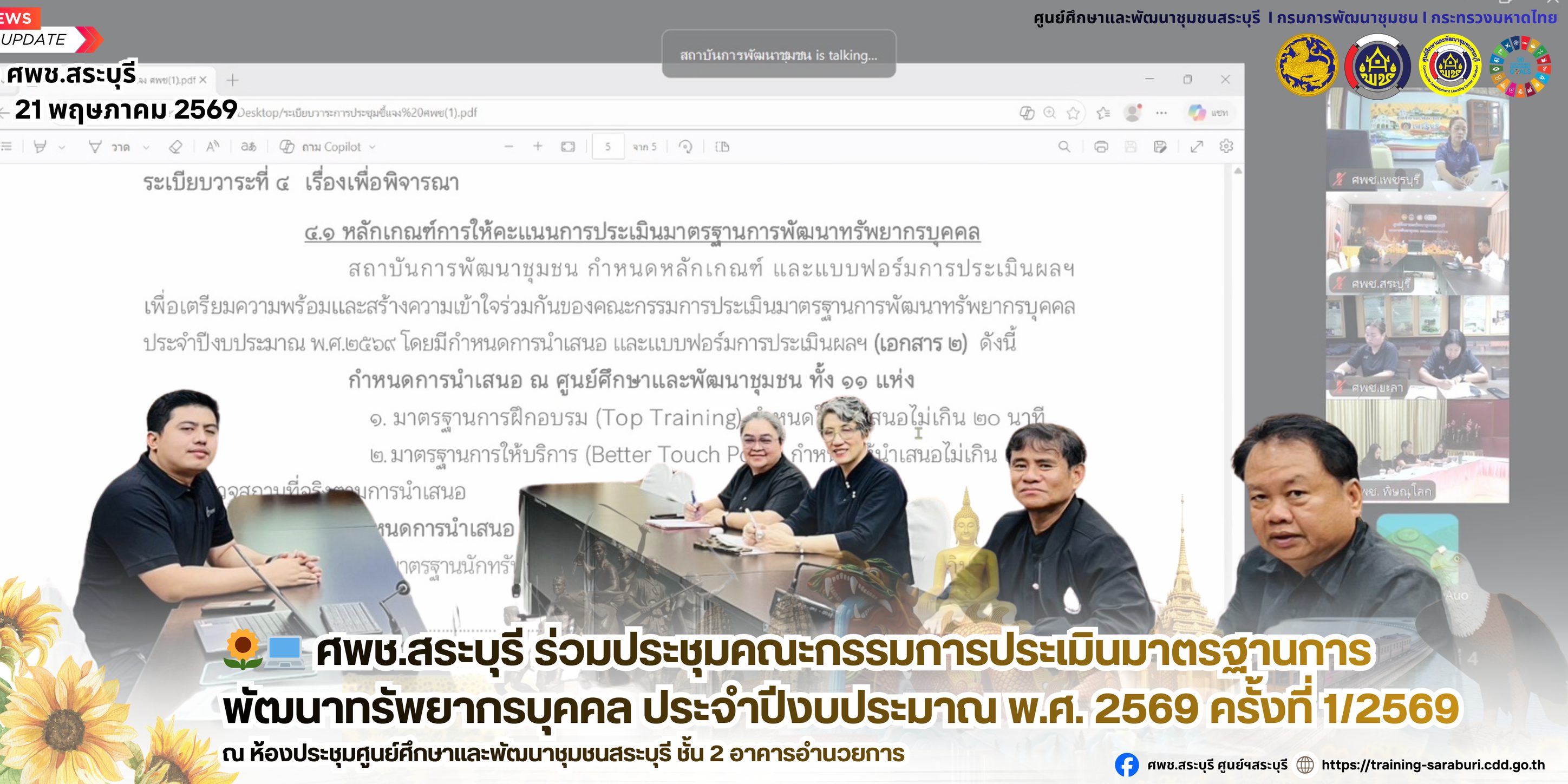
Task: Open the Copilot แชท sidebar button
Action: pos(1207,113)
